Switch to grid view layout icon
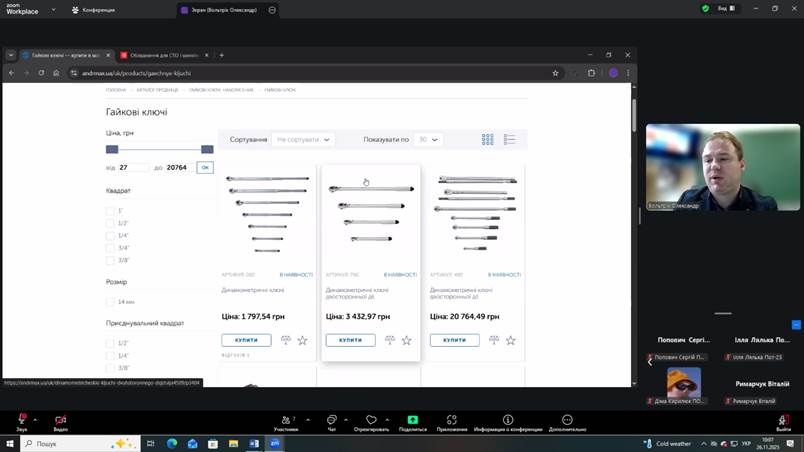This screenshot has height=452, width=804. pos(488,140)
